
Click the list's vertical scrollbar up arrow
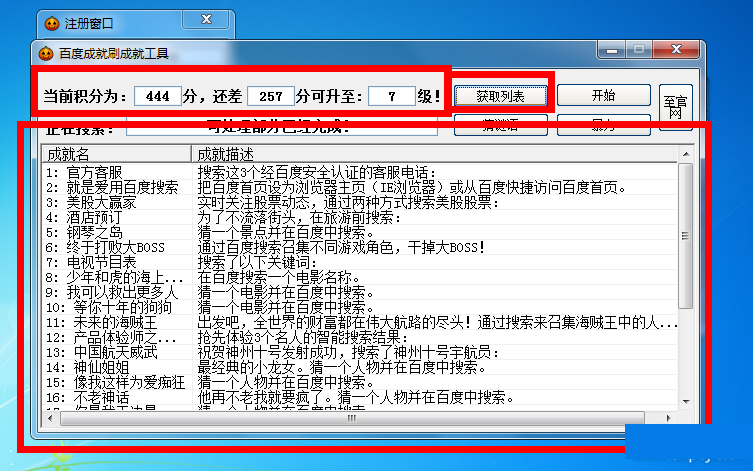coord(686,154)
